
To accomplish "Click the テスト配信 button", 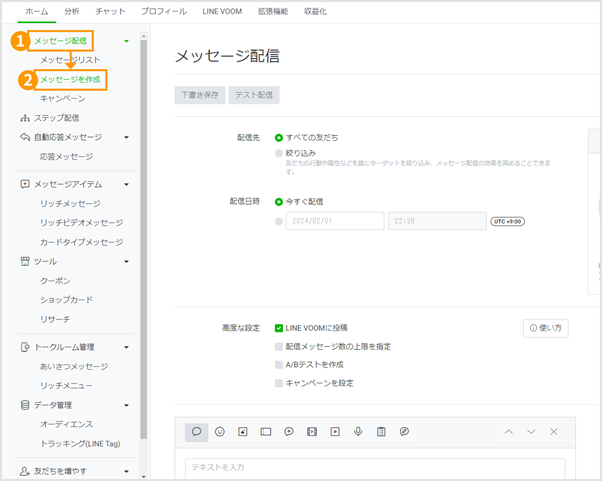I will point(254,95).
